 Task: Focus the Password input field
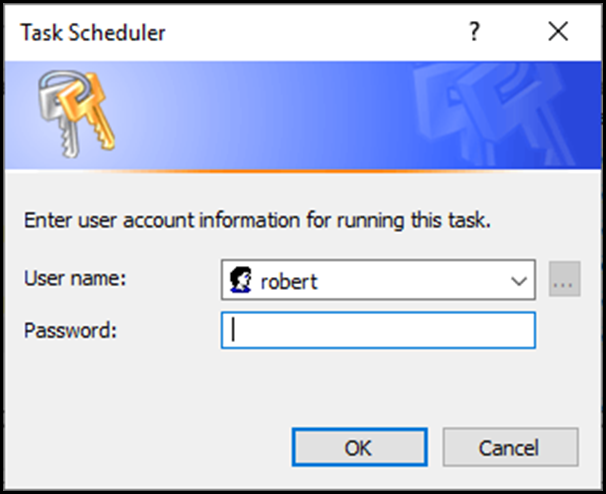tap(378, 330)
